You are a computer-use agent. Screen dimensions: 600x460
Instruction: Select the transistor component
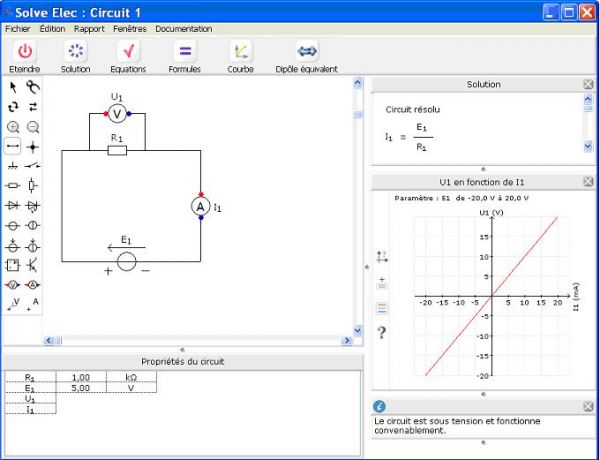[33, 265]
